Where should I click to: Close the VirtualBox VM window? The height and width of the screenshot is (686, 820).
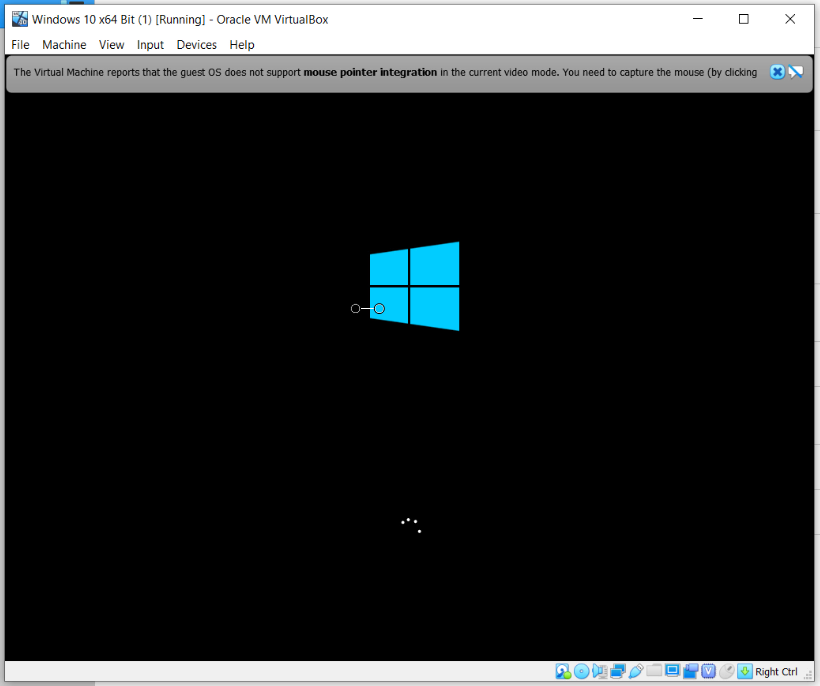[x=790, y=19]
